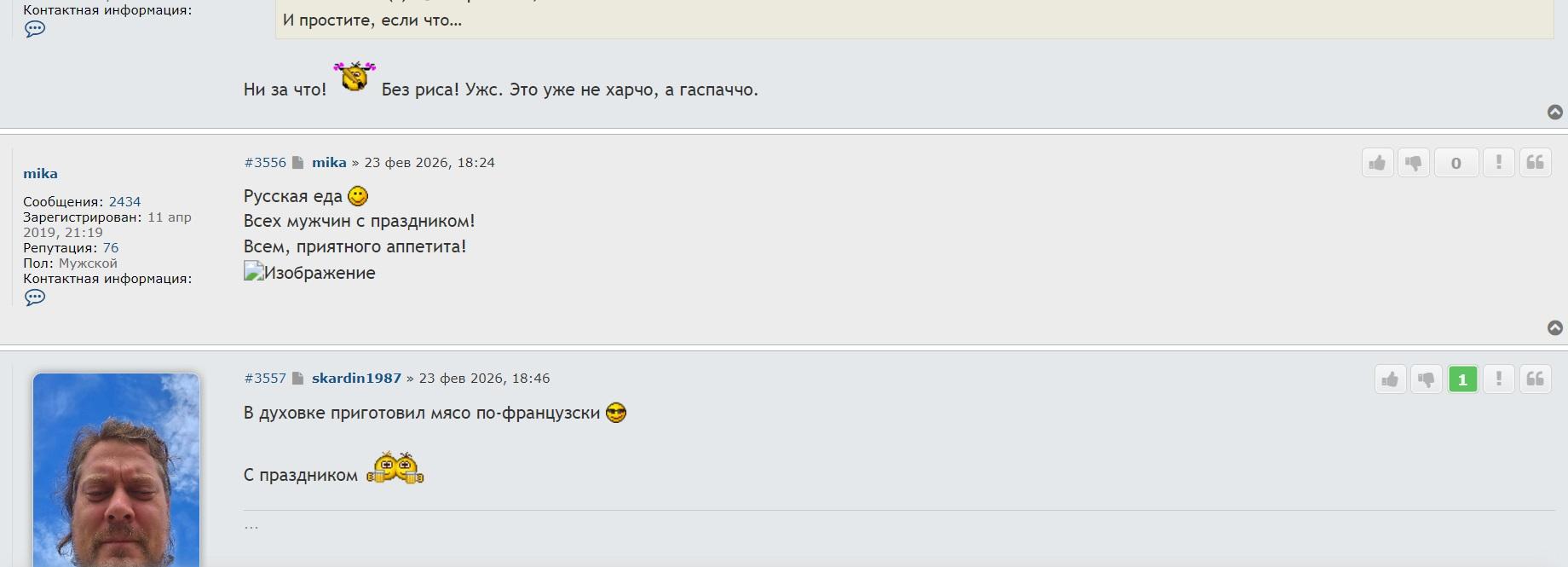Viewport: 1568px width, 567px height.
Task: Click skardin1987's avatar photo
Action: [x=116, y=469]
